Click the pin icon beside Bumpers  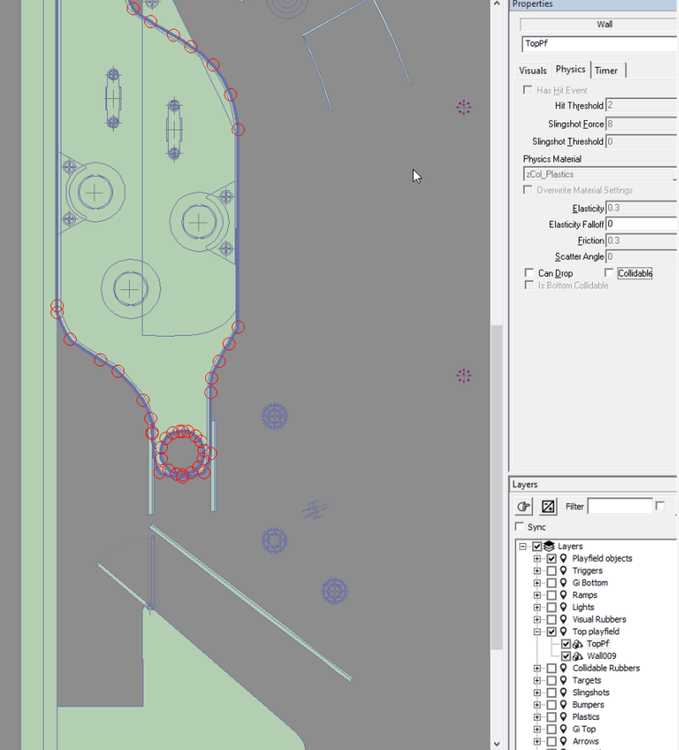[x=564, y=705]
